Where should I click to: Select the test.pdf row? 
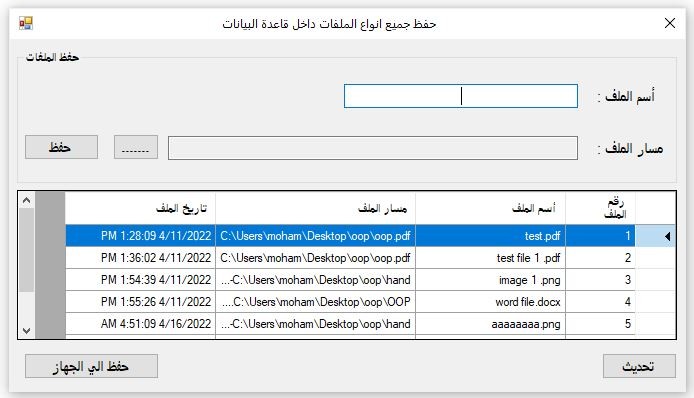tap(371, 236)
